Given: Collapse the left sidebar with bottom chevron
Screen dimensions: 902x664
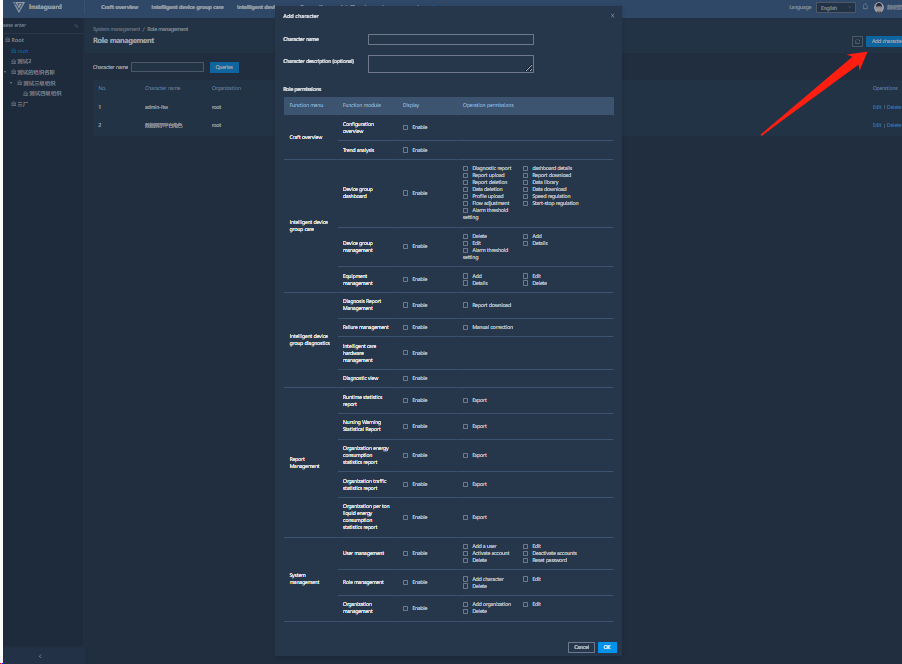Looking at the screenshot, I should click(x=40, y=656).
